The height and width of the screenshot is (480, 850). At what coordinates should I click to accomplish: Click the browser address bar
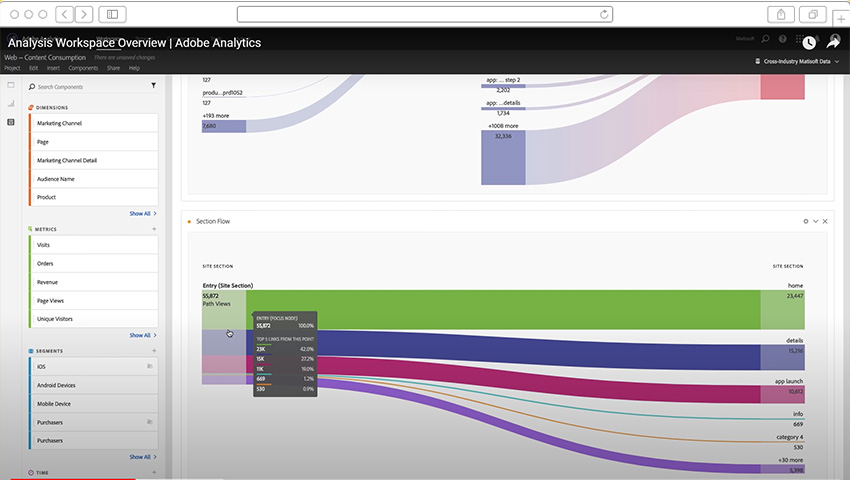pyautogui.click(x=424, y=15)
